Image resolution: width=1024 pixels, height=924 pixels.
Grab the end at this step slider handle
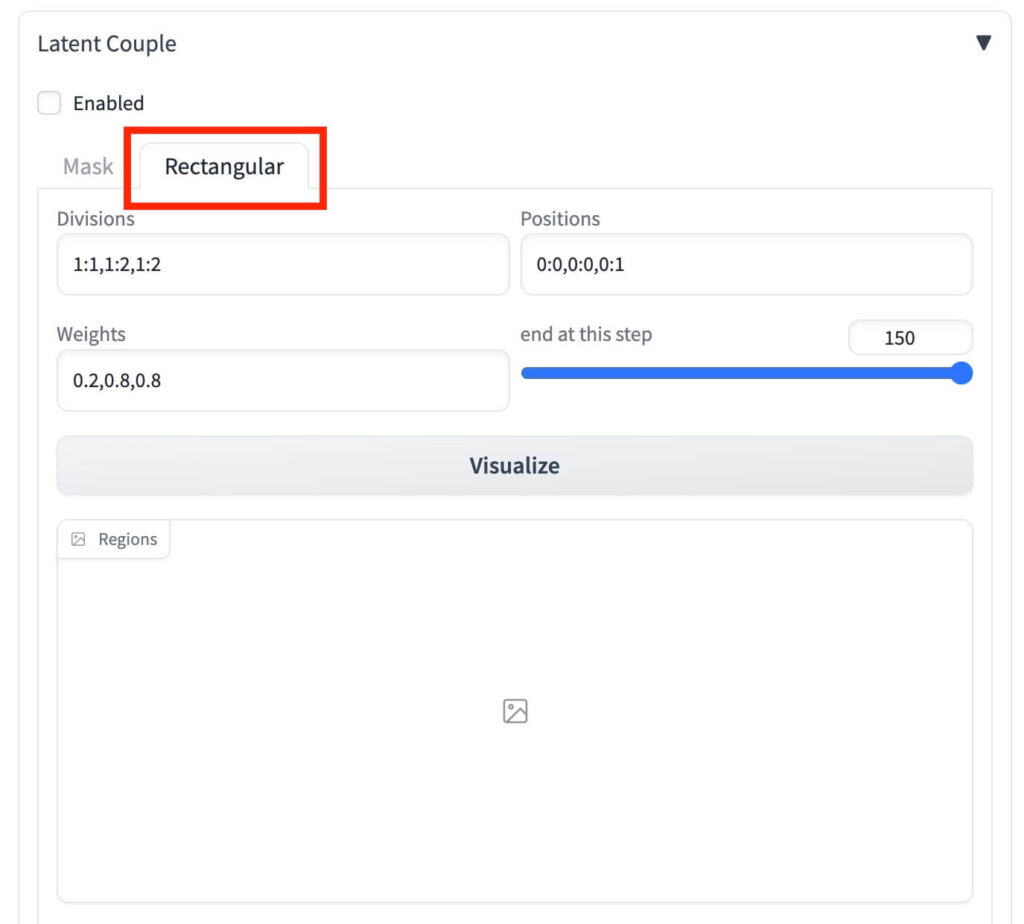coord(961,374)
